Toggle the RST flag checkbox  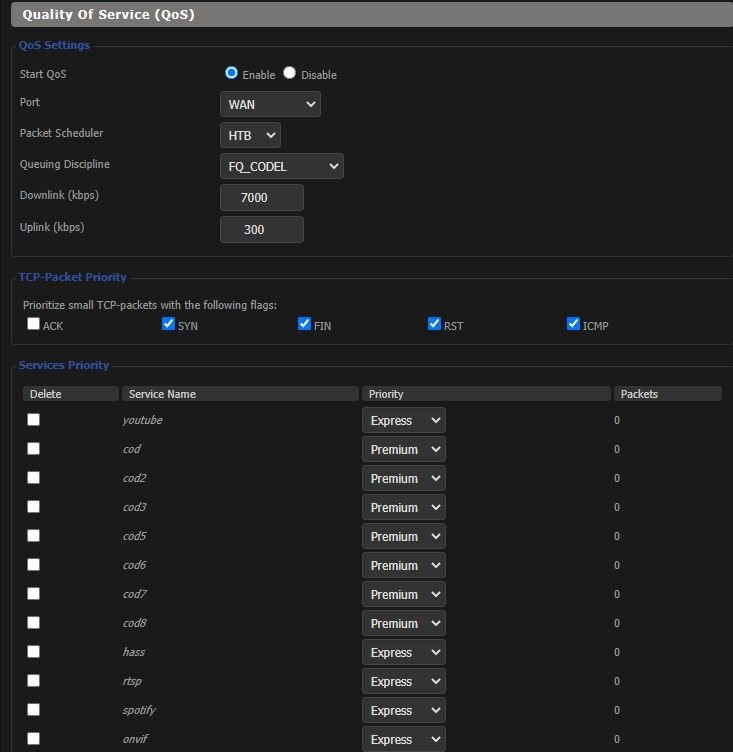pos(434,324)
